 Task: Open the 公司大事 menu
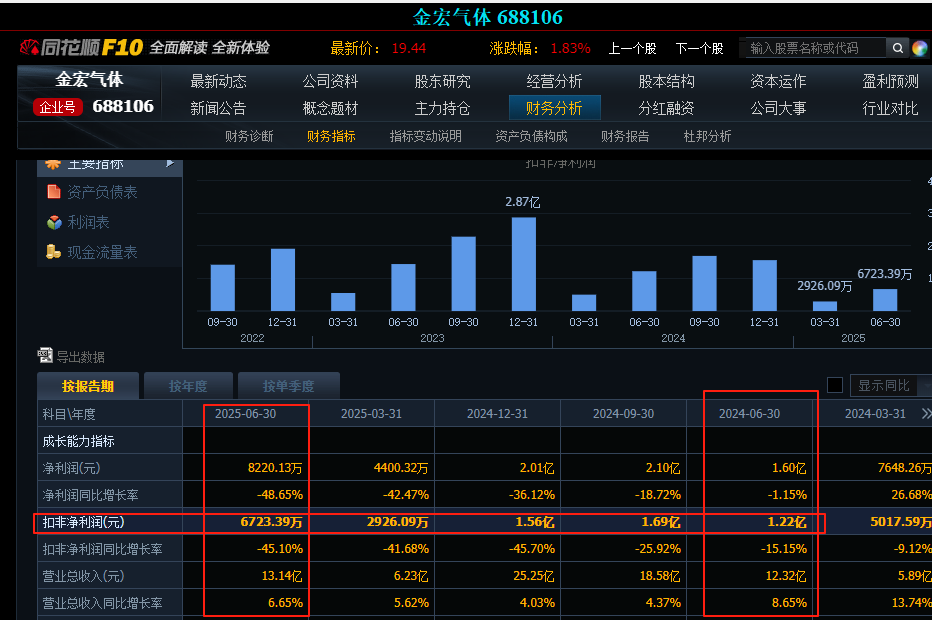[778, 108]
